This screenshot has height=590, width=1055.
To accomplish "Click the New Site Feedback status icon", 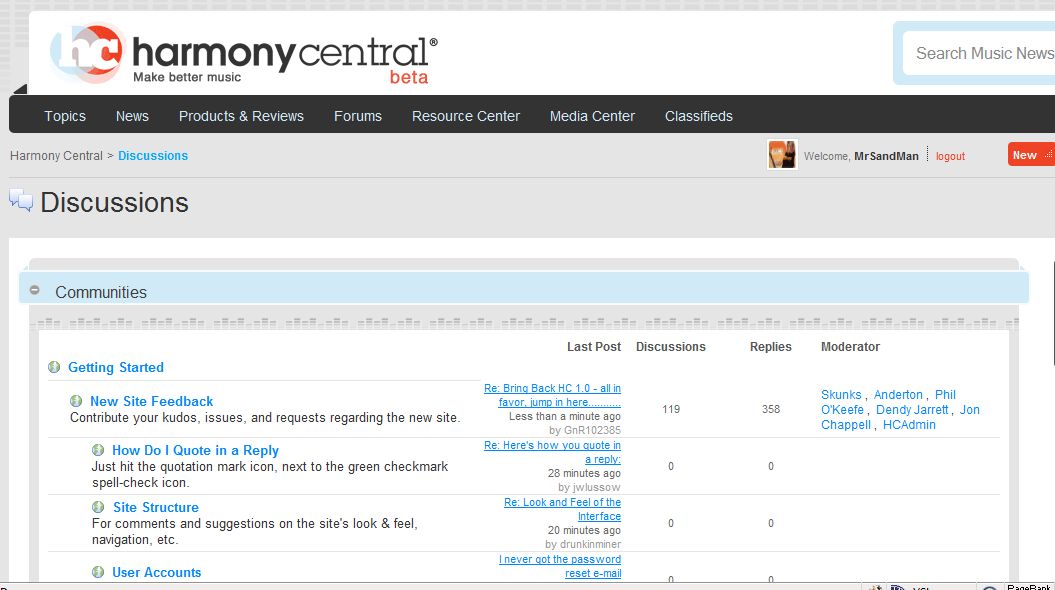I will tap(76, 401).
